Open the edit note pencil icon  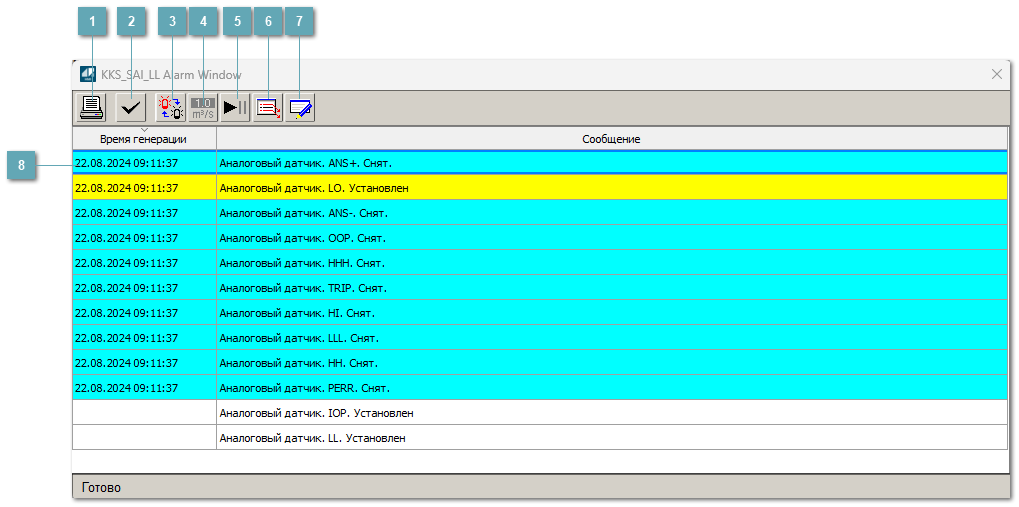(300, 107)
